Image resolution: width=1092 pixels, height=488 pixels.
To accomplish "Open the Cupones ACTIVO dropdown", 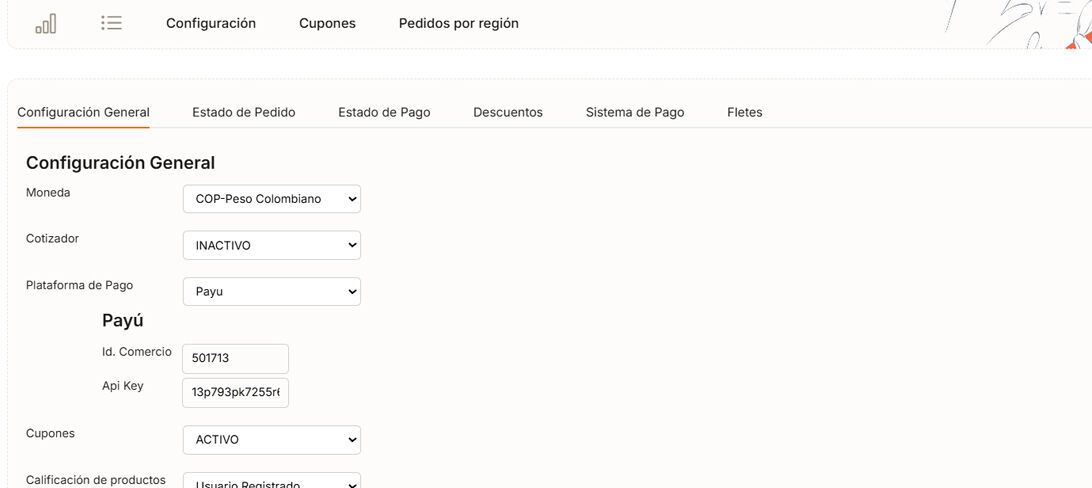I will [271, 440].
